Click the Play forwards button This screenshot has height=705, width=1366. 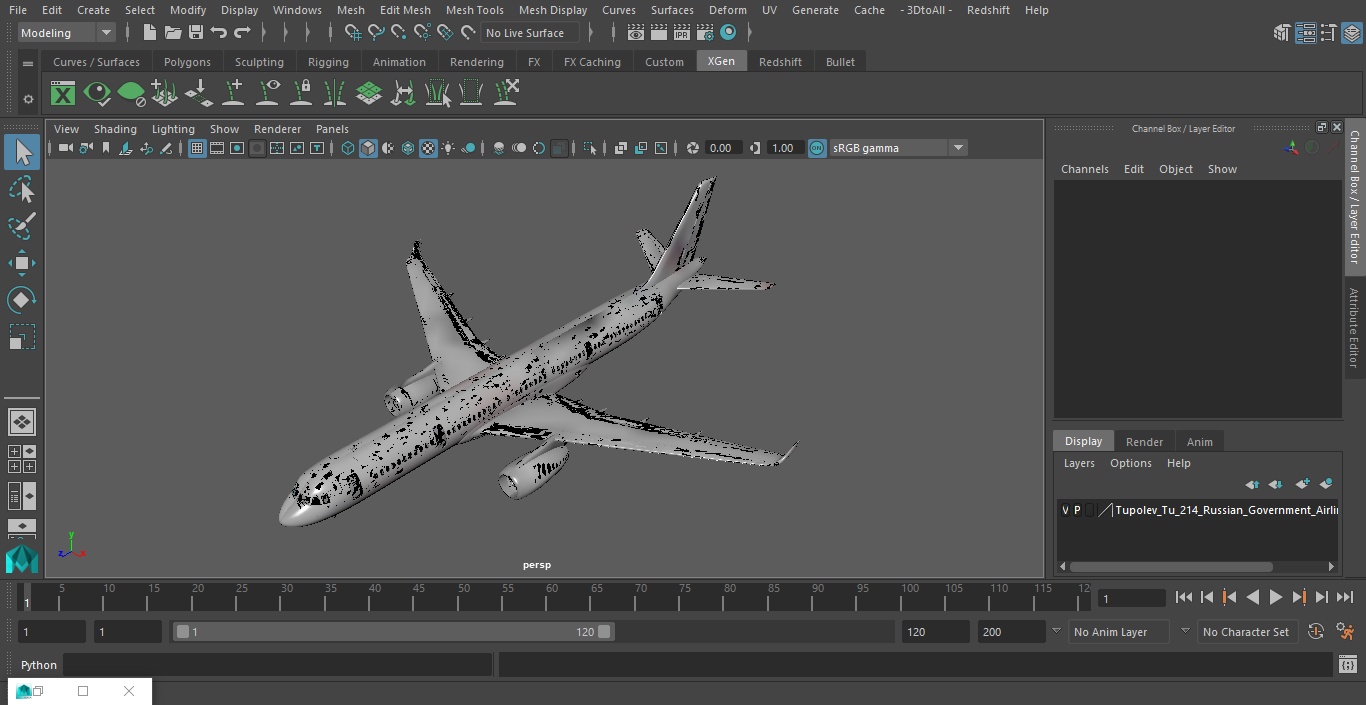(x=1275, y=597)
